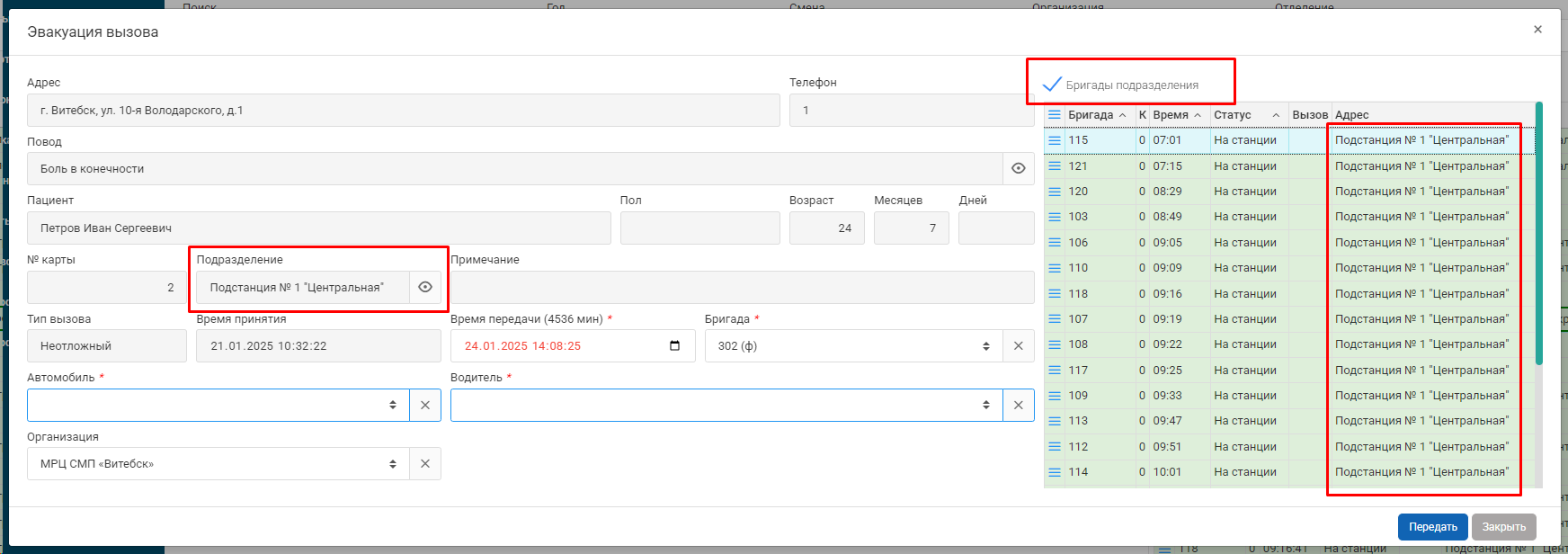Image resolution: width=1568 pixels, height=554 pixels.
Task: Click the table header menu icon
Action: (x=1055, y=115)
